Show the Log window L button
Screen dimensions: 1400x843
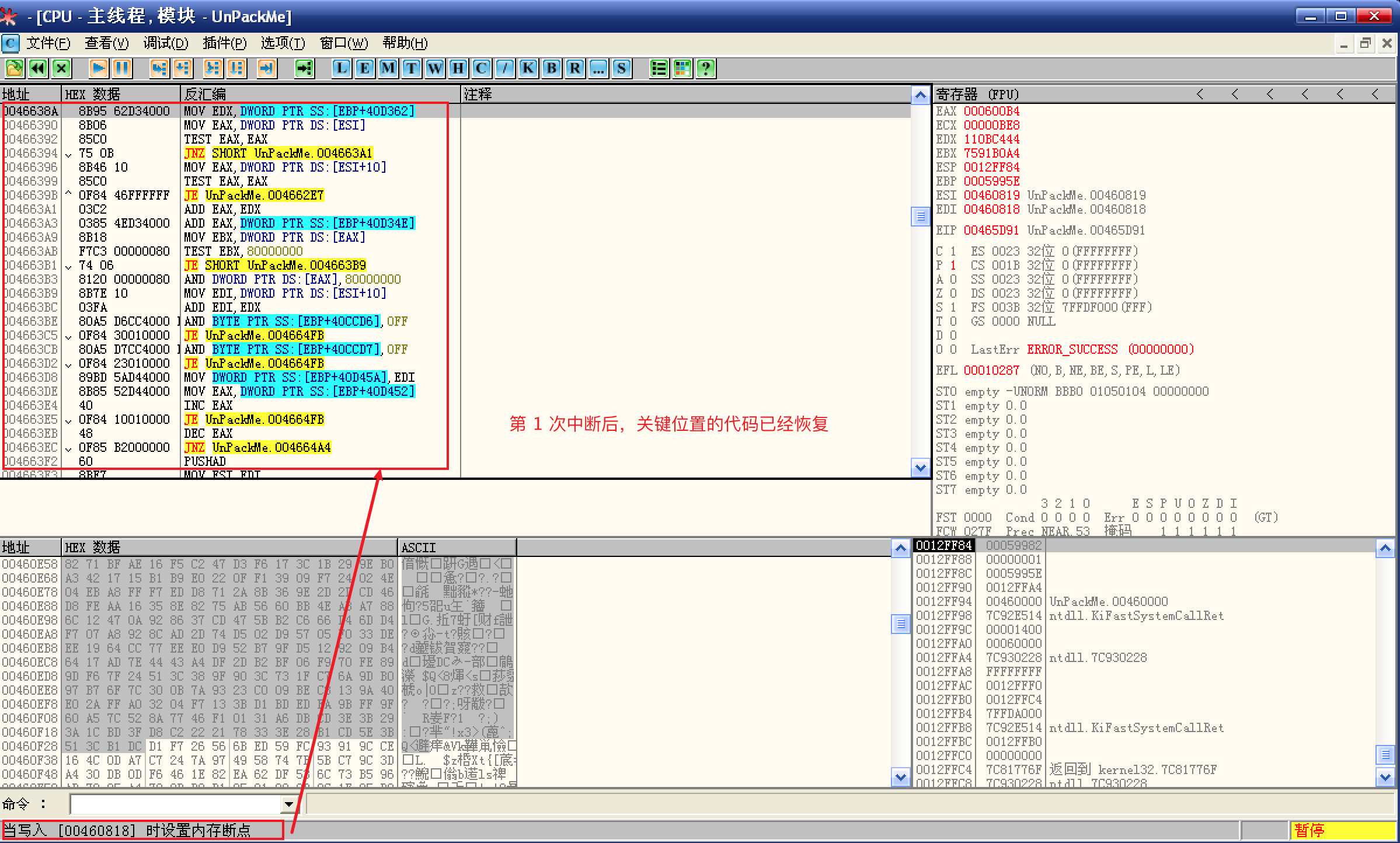point(342,68)
